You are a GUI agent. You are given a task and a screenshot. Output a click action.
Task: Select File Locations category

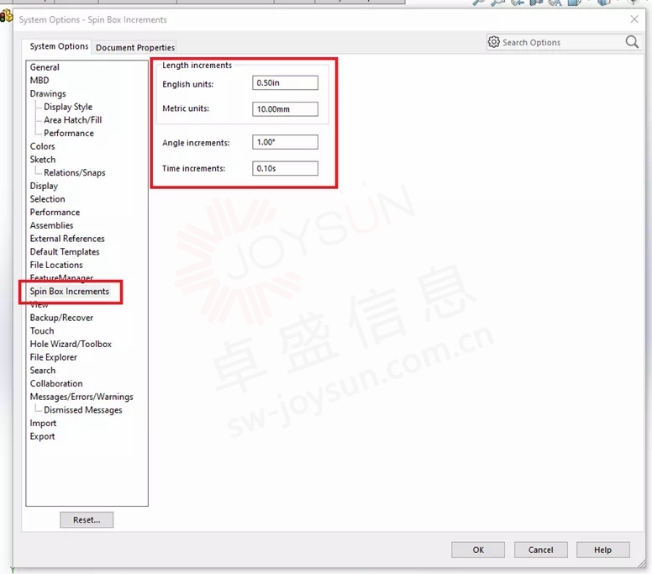[x=56, y=265]
